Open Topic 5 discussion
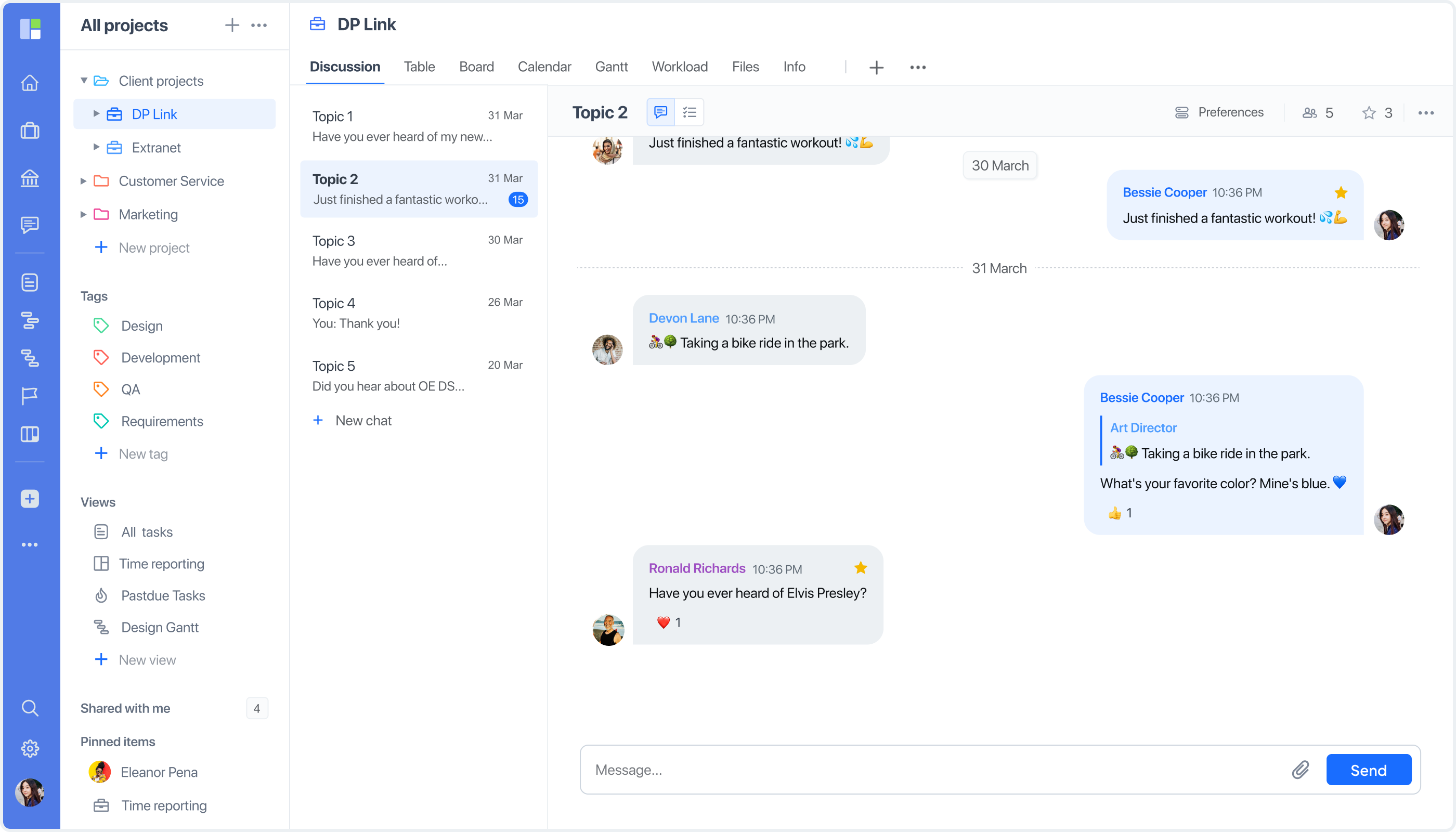The height and width of the screenshot is (832, 1456). [x=418, y=376]
